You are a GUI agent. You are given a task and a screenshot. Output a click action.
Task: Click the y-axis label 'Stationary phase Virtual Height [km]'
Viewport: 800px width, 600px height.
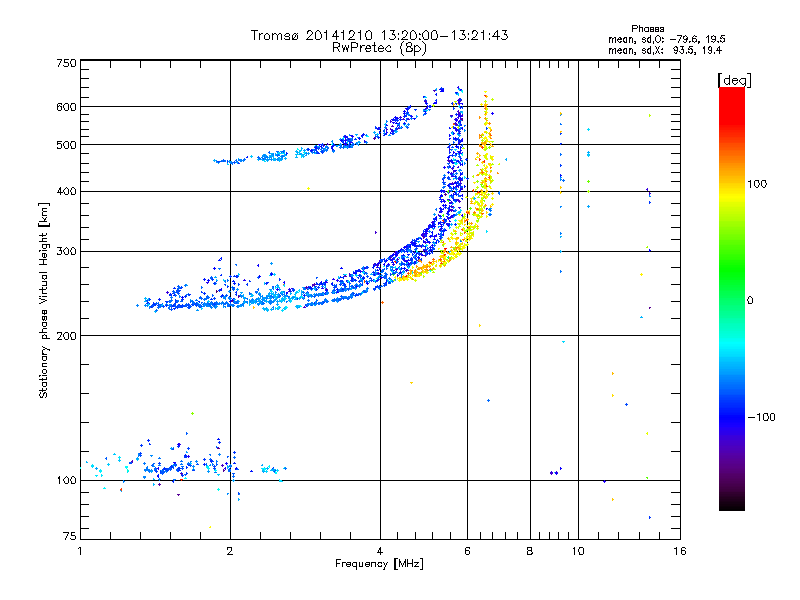(43, 301)
